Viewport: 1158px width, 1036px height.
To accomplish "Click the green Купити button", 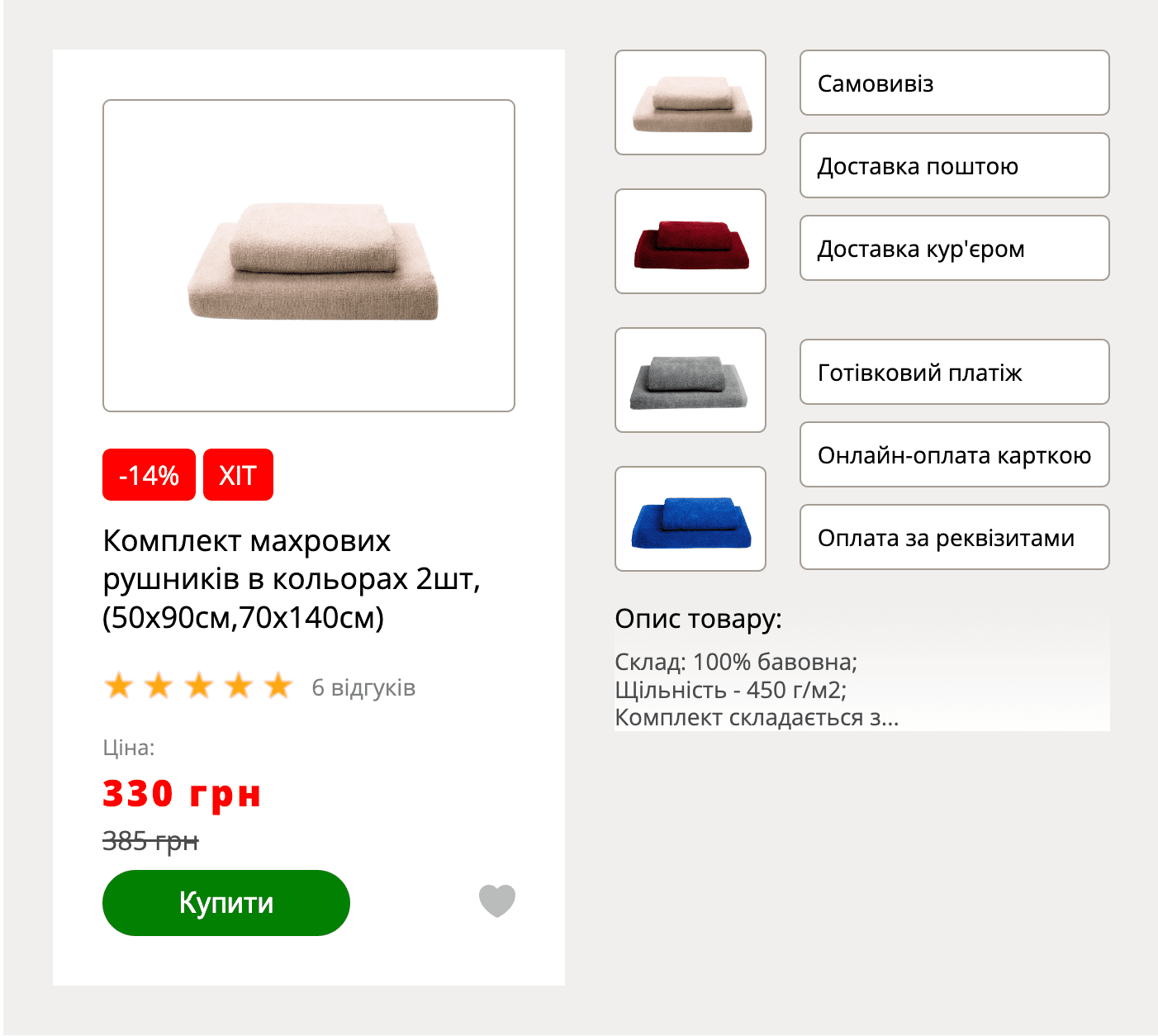I will click(x=226, y=903).
